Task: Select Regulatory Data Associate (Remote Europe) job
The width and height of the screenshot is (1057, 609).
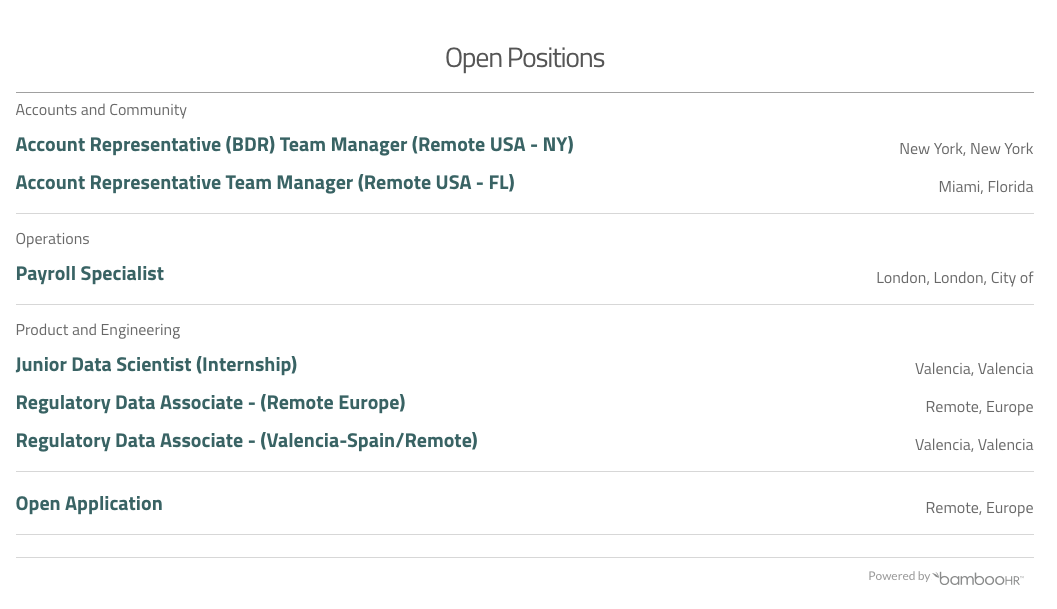Action: [210, 403]
